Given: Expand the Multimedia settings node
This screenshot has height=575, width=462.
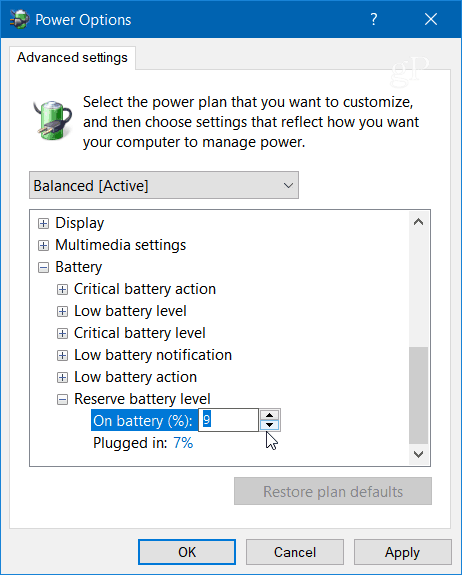Looking at the screenshot, I should point(43,245).
